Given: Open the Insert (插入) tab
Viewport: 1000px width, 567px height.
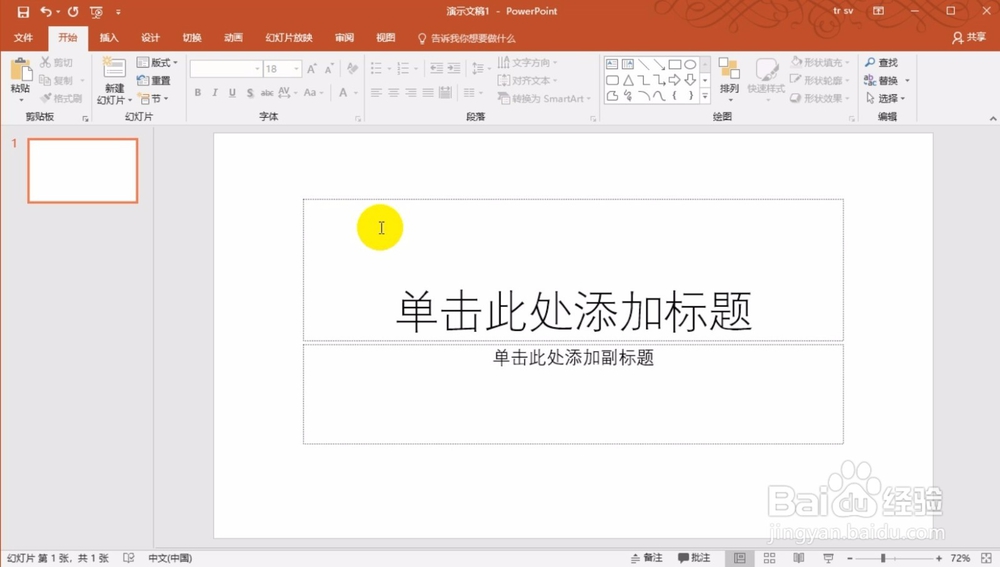Looking at the screenshot, I should [x=109, y=38].
